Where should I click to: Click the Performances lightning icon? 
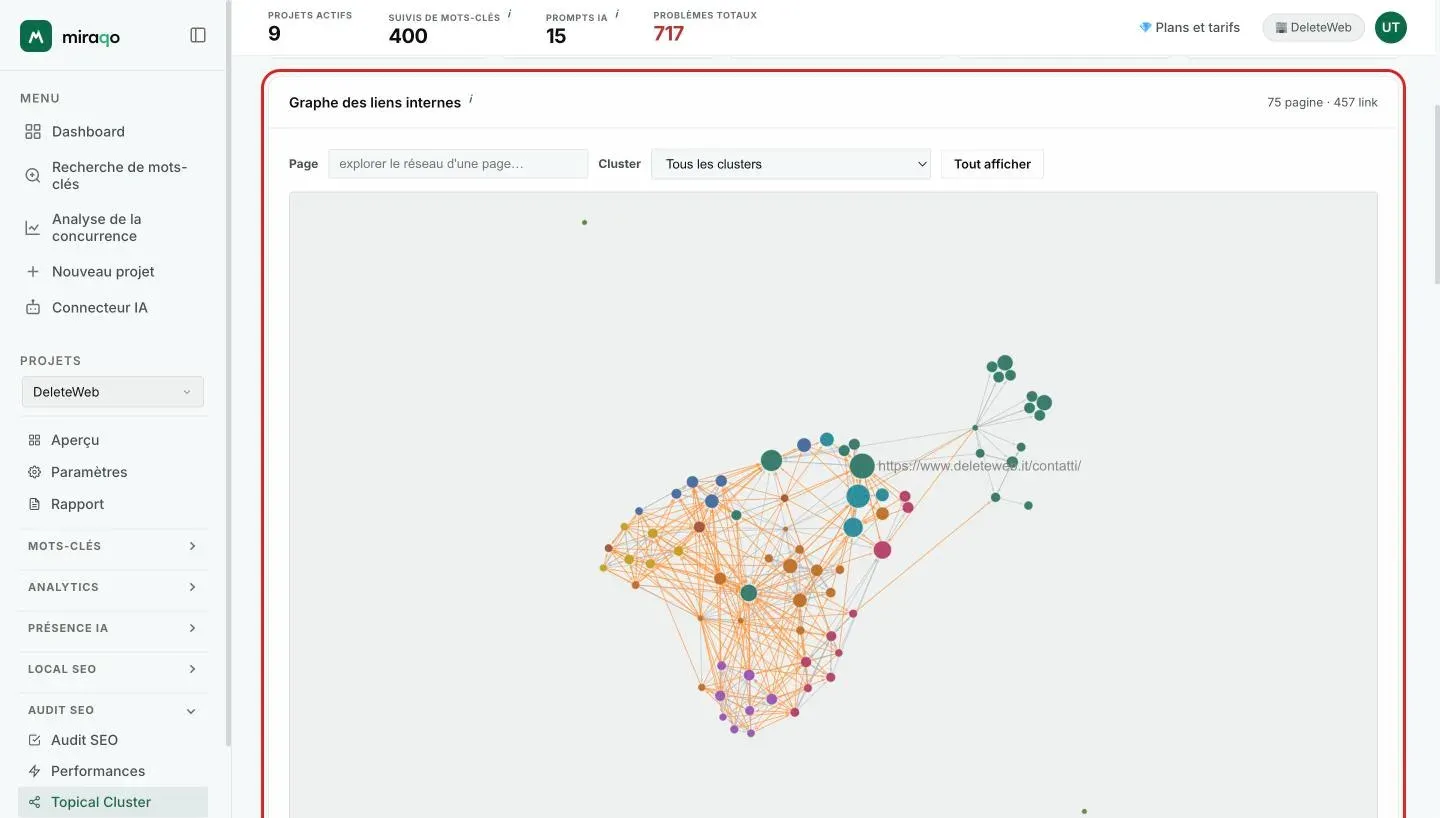pyautogui.click(x=35, y=771)
